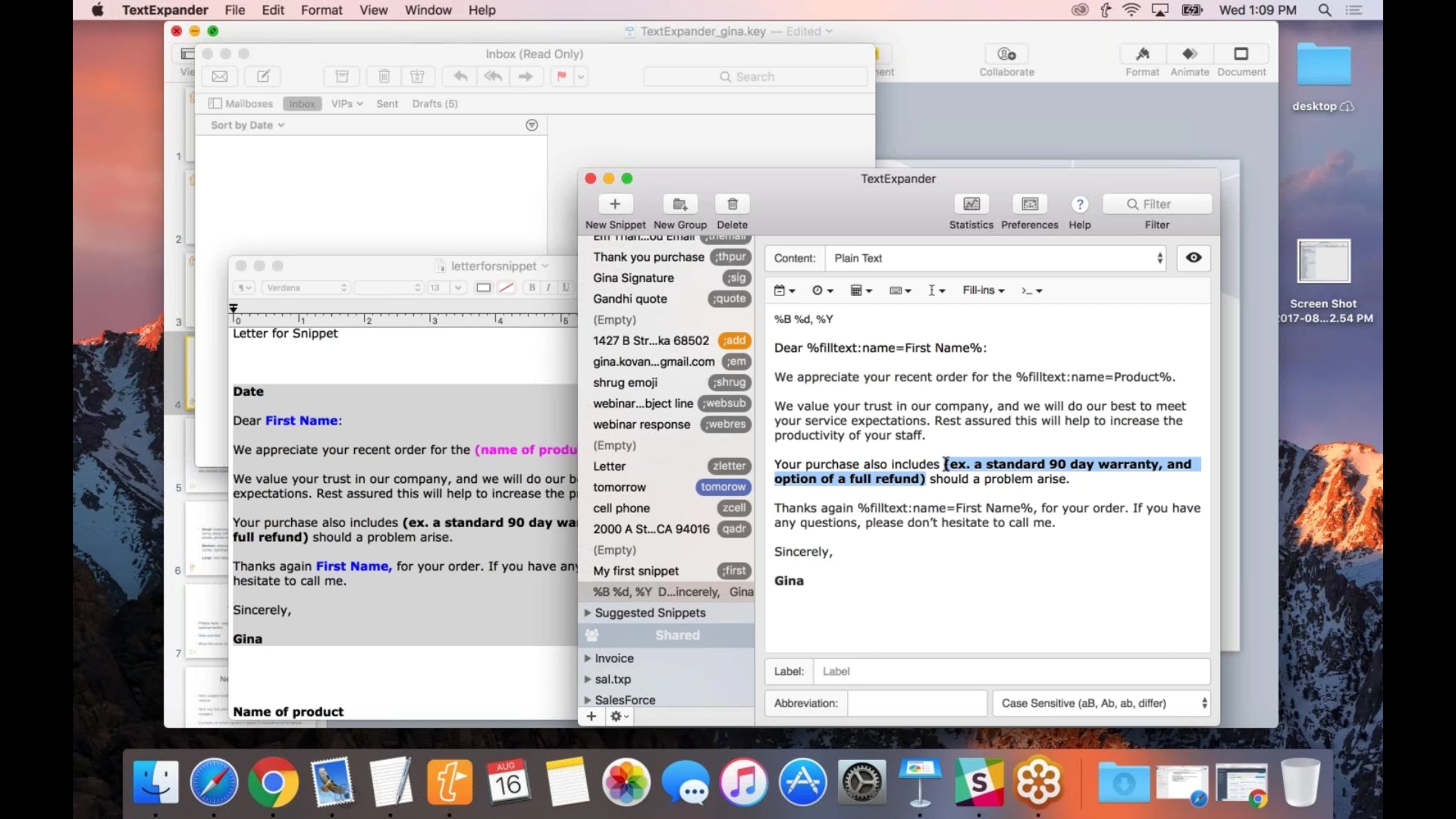Select the 'Thank you purchase' snippet

[x=666, y=257]
